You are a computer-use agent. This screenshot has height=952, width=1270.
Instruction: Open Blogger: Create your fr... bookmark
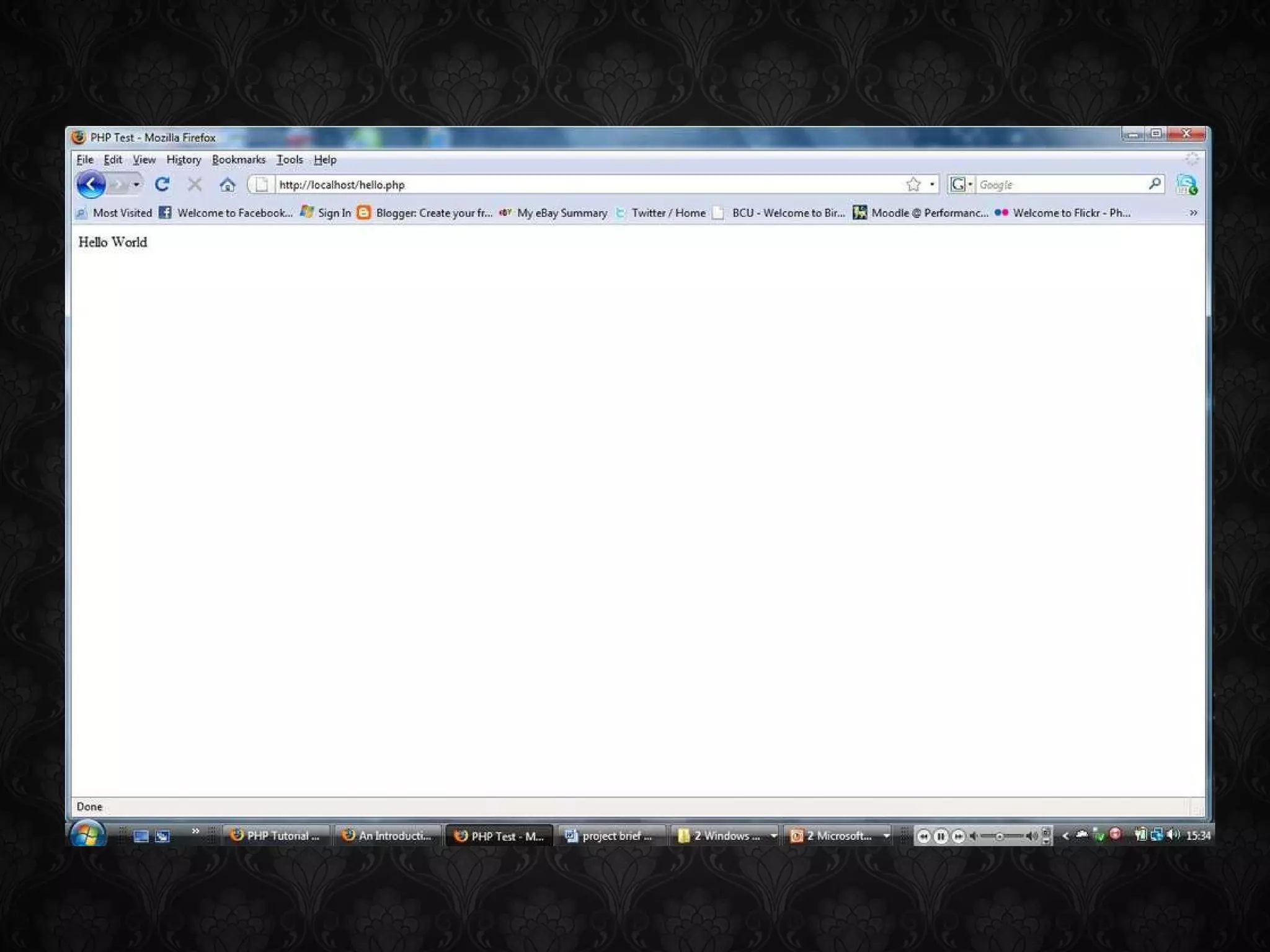click(425, 213)
